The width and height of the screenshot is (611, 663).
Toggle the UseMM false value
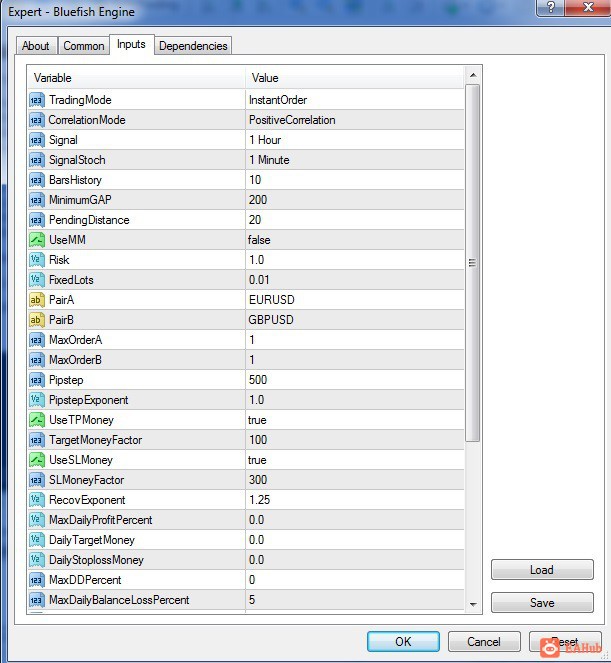tap(354, 240)
